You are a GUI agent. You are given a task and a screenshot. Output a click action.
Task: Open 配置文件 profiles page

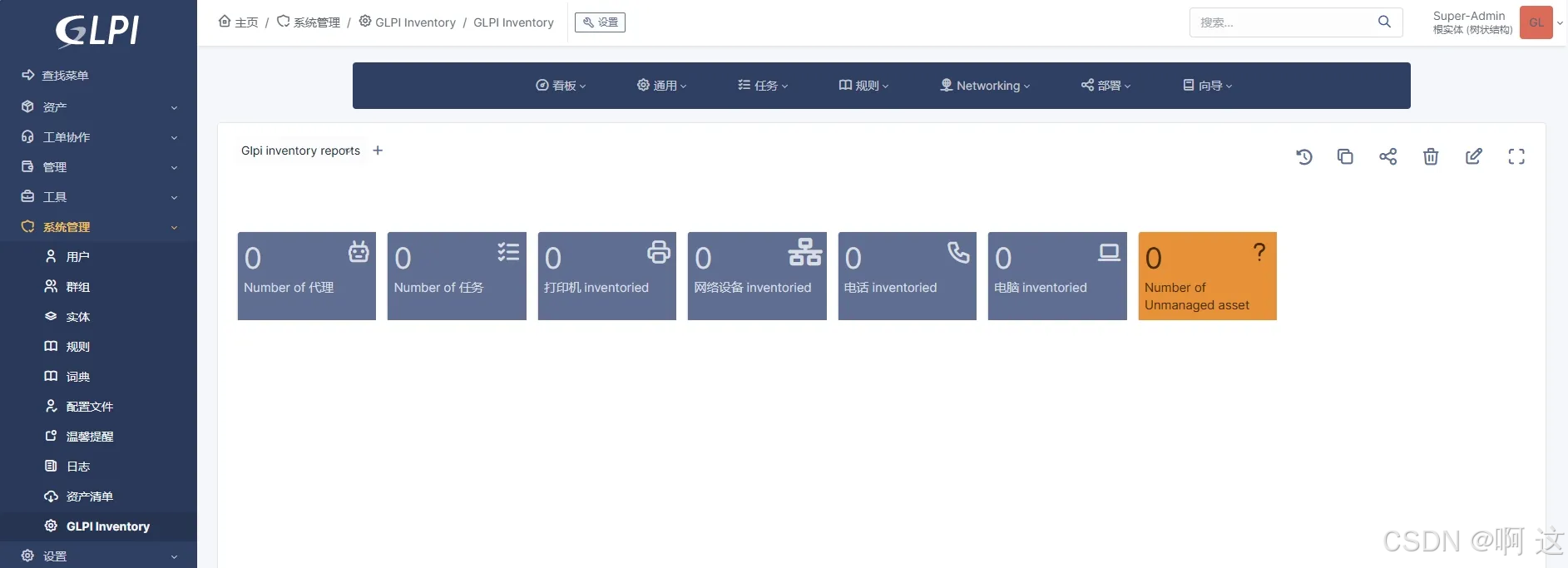(98, 407)
